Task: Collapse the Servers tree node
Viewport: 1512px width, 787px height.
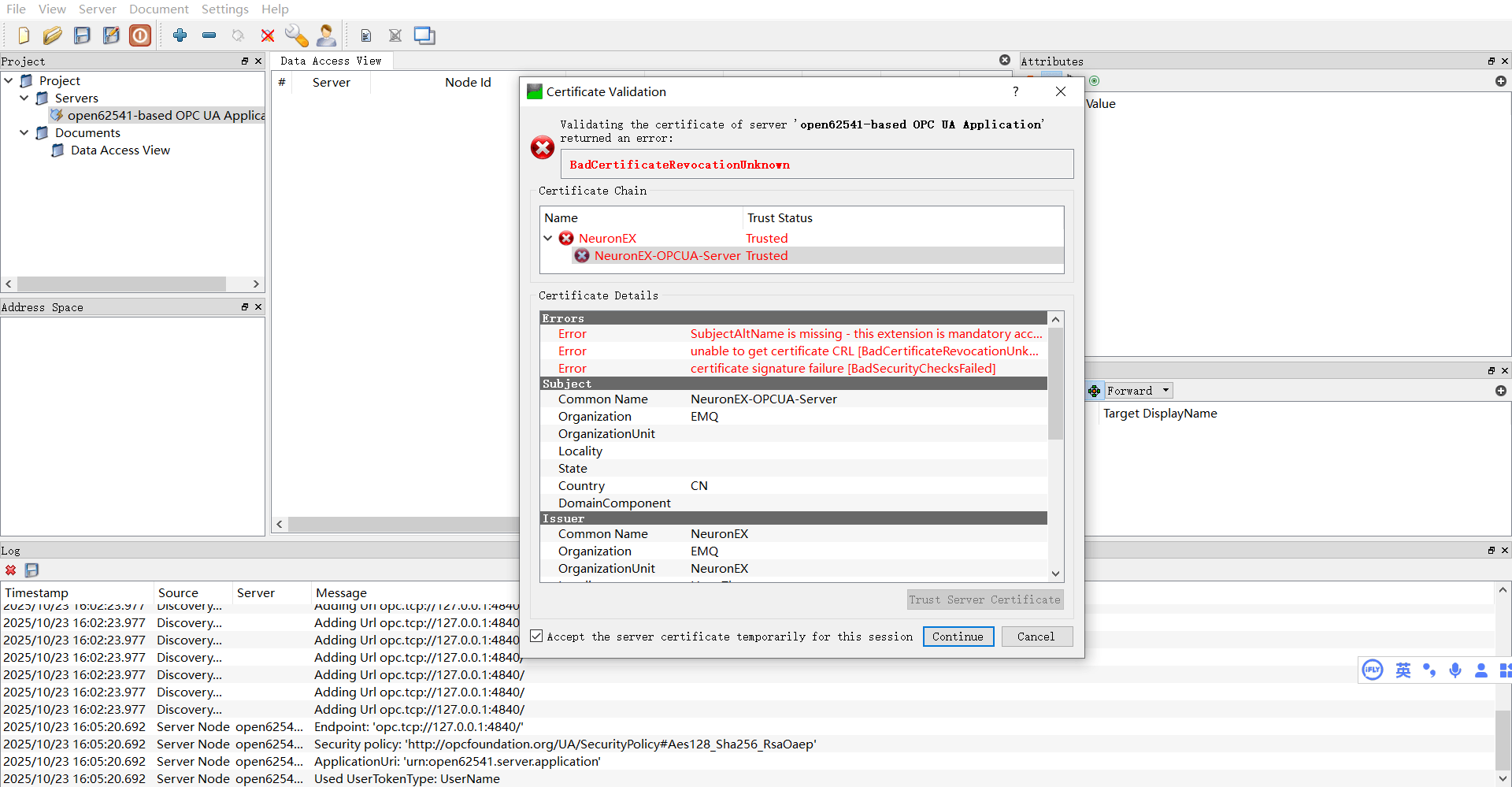Action: tap(24, 98)
